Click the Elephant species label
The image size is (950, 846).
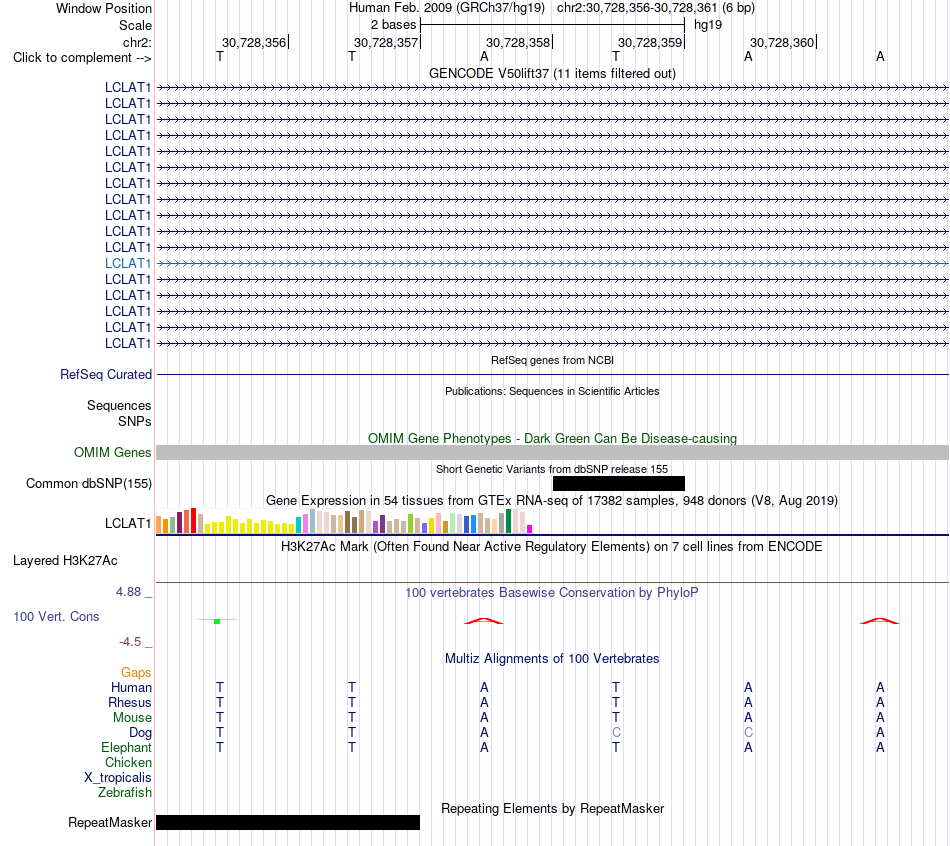point(127,747)
